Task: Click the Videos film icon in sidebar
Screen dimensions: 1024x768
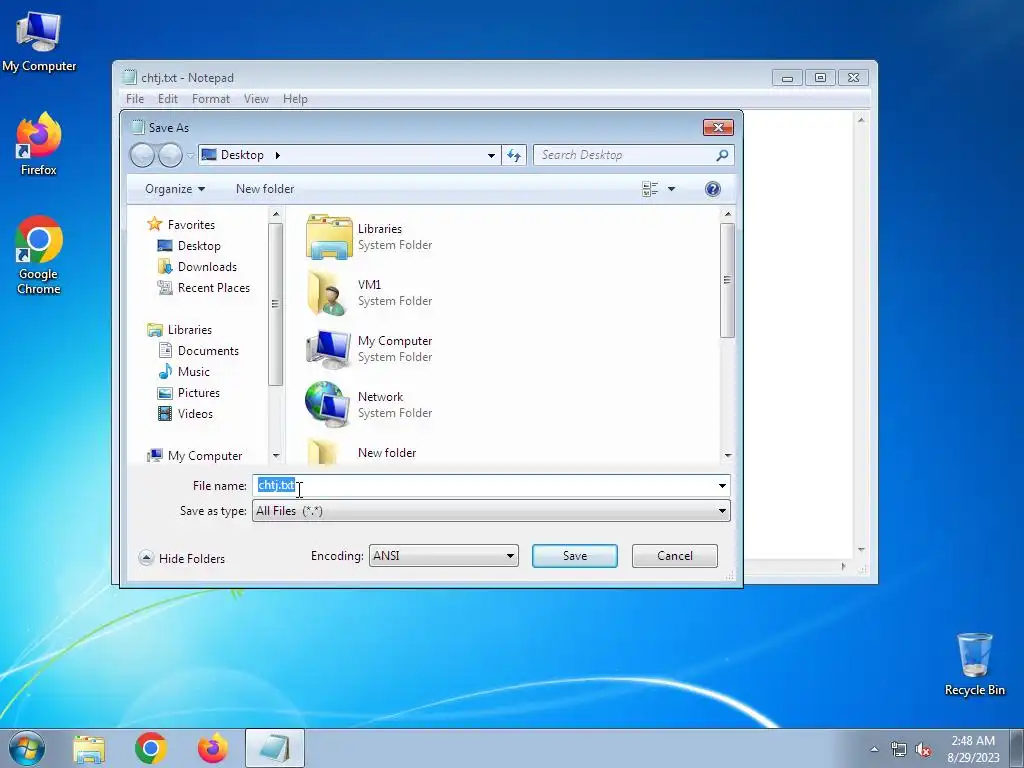Action: coord(165,413)
